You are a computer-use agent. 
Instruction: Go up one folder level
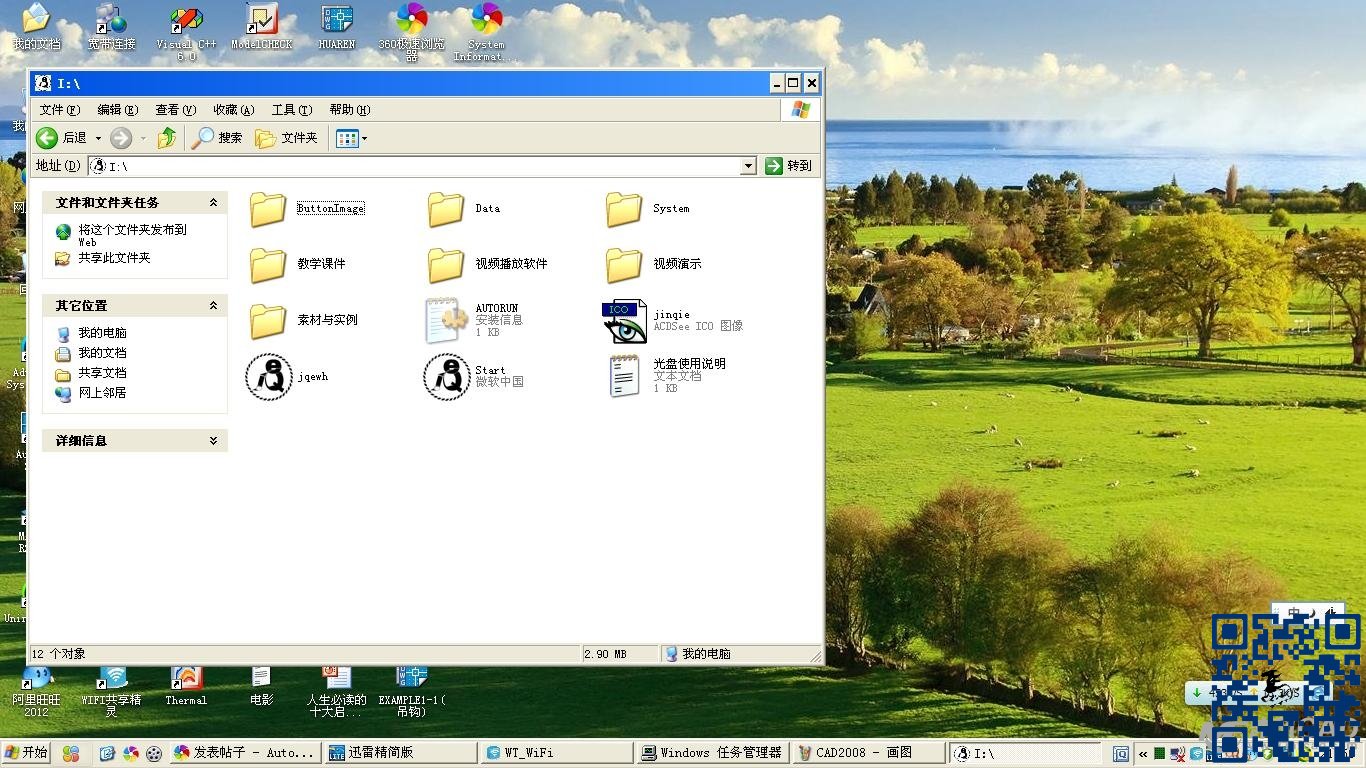167,138
